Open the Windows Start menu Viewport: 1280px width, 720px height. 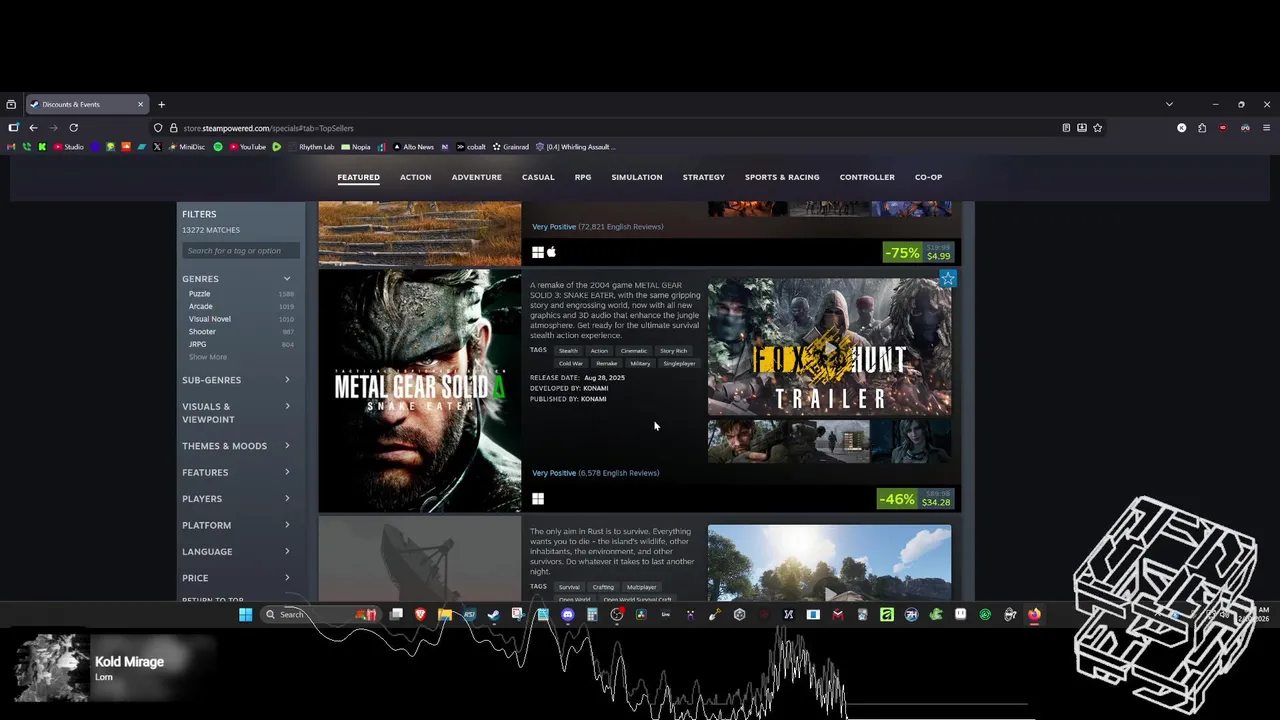tap(245, 614)
